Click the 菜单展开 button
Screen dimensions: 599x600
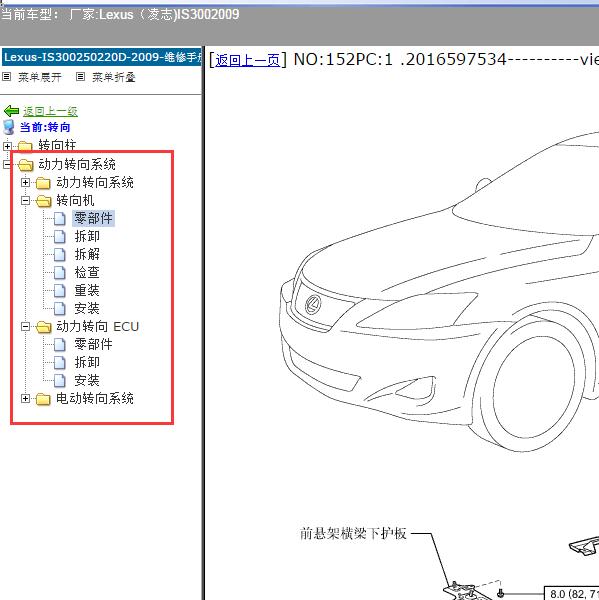point(39,77)
